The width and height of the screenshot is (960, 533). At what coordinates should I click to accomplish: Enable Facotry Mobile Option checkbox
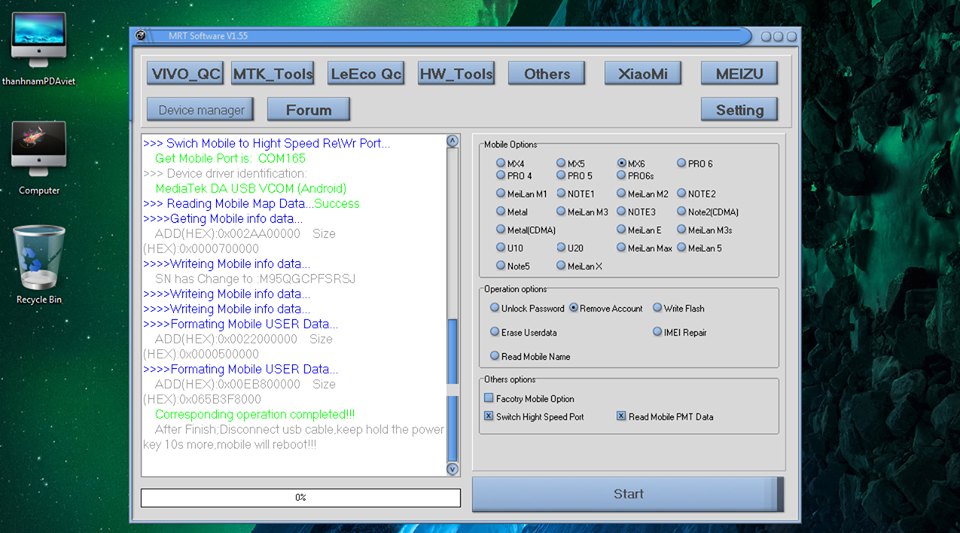489,398
